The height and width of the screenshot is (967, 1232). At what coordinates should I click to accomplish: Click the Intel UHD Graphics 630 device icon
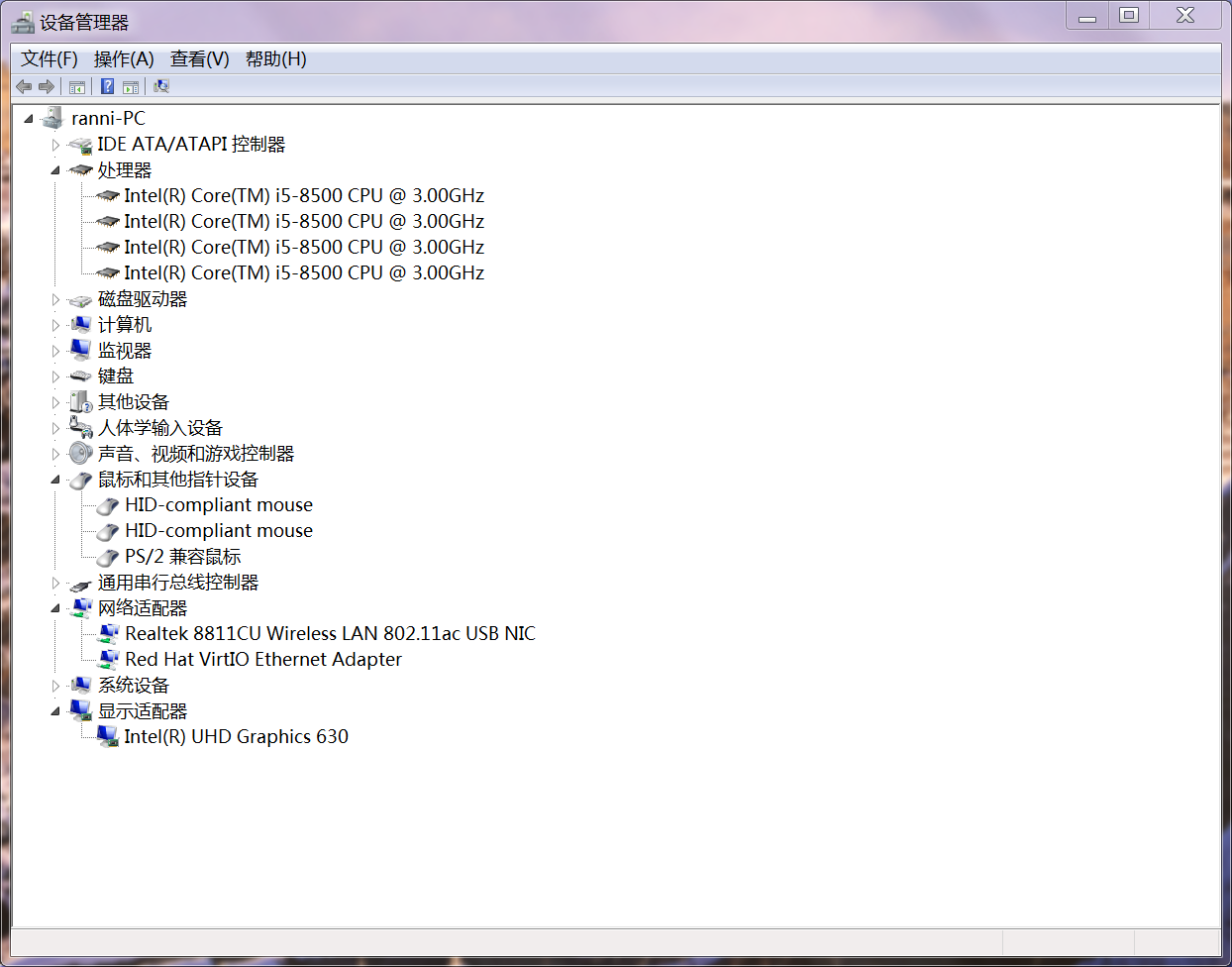(107, 736)
